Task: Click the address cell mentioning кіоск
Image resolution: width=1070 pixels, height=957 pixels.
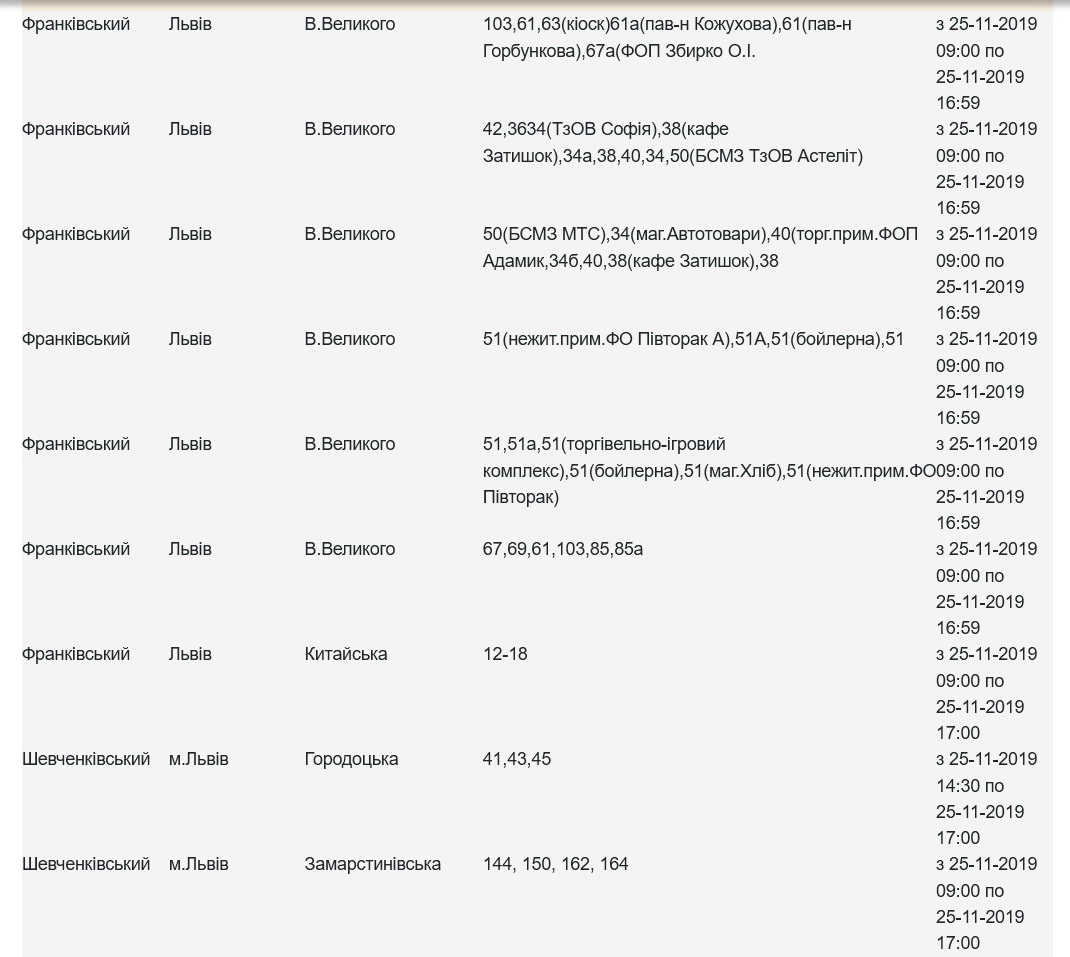Action: [667, 37]
